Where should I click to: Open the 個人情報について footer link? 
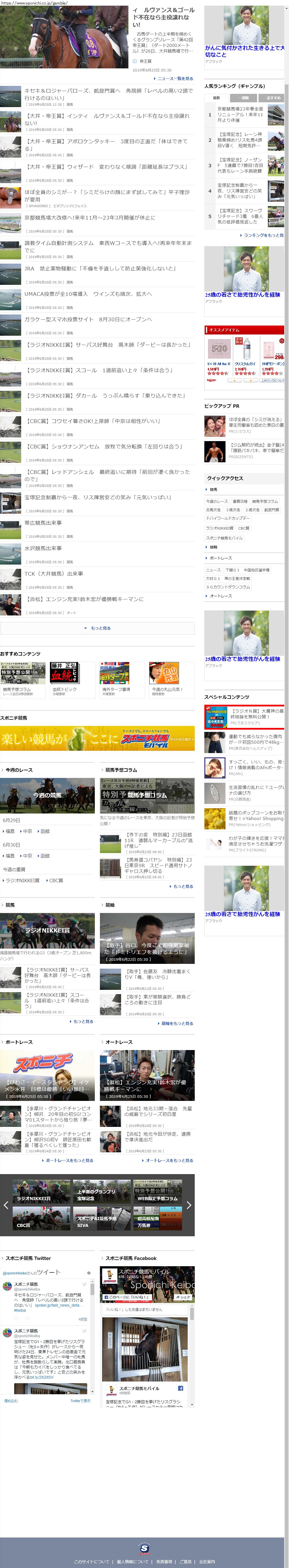[132, 1561]
